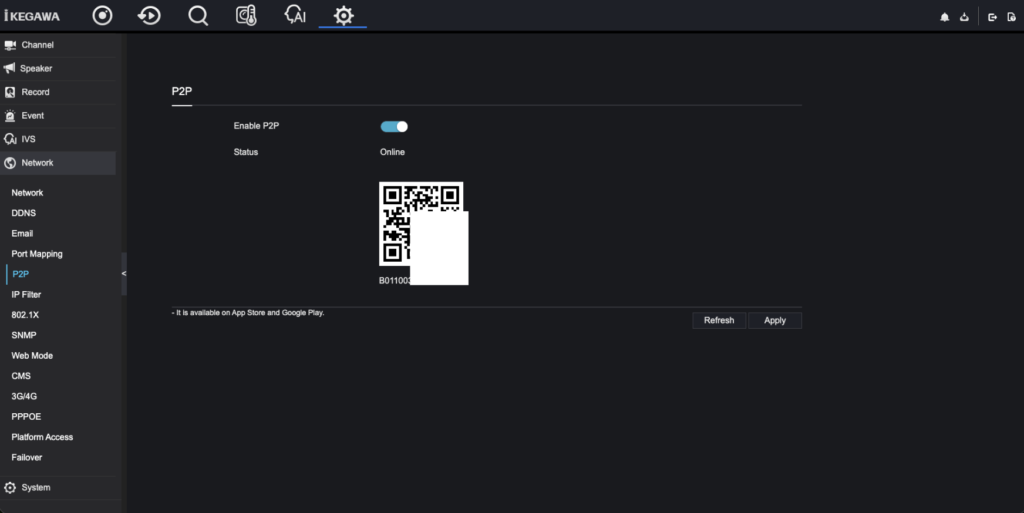Open the 3G/4G submenu item
This screenshot has height=513, width=1024.
click(x=24, y=396)
